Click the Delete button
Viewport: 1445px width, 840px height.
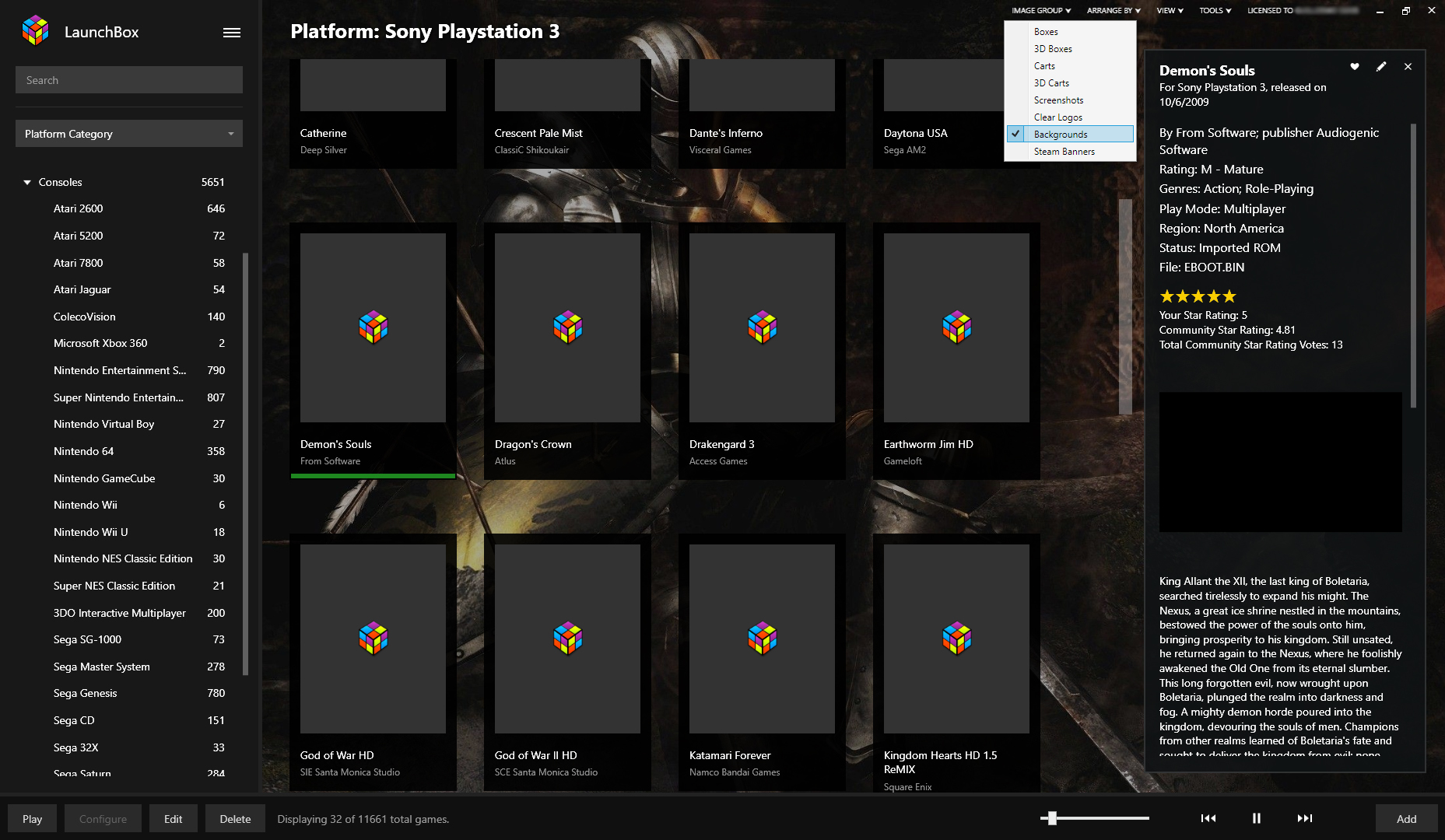click(235, 819)
